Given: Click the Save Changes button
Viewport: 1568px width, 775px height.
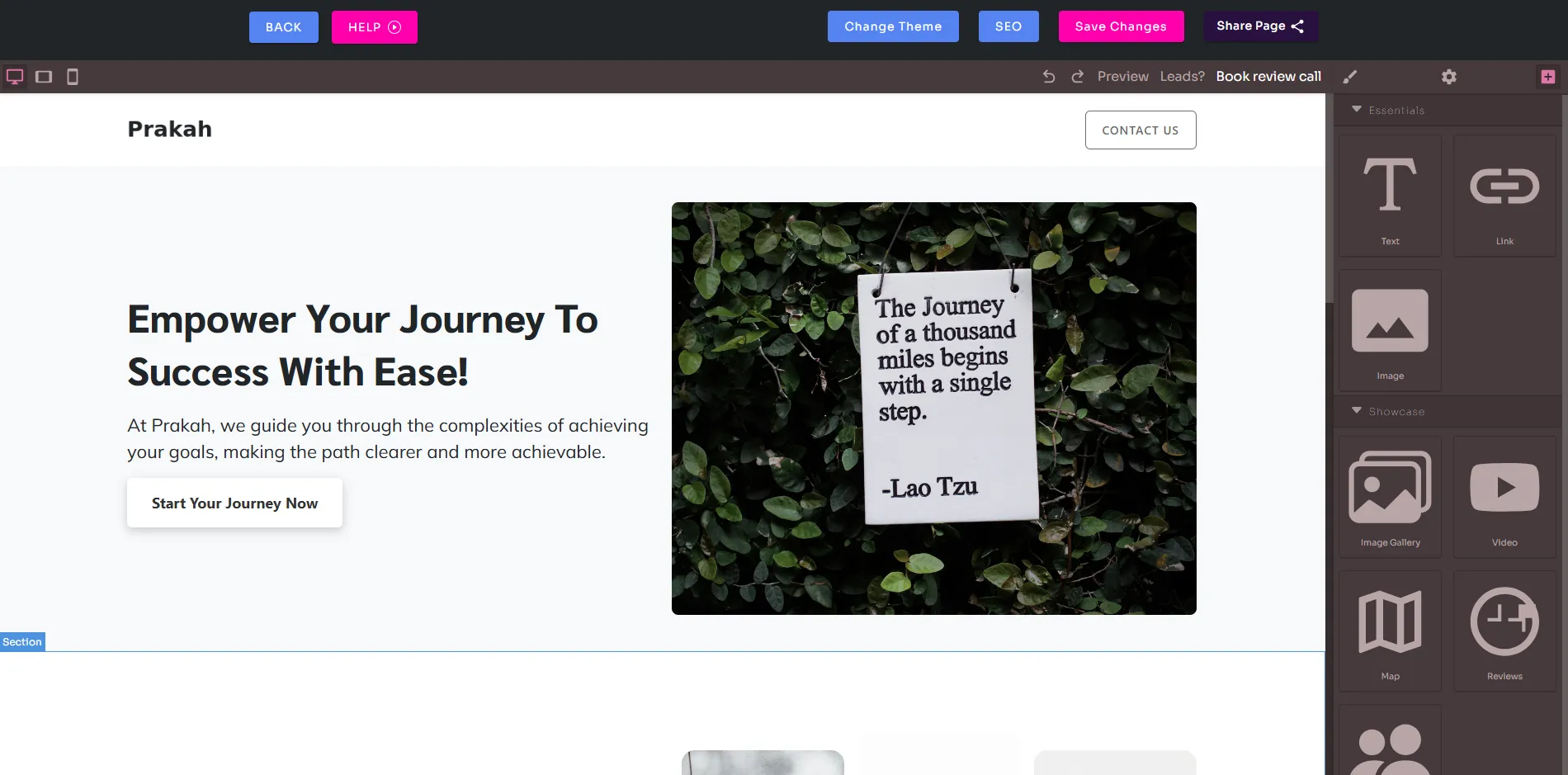Looking at the screenshot, I should point(1120,26).
